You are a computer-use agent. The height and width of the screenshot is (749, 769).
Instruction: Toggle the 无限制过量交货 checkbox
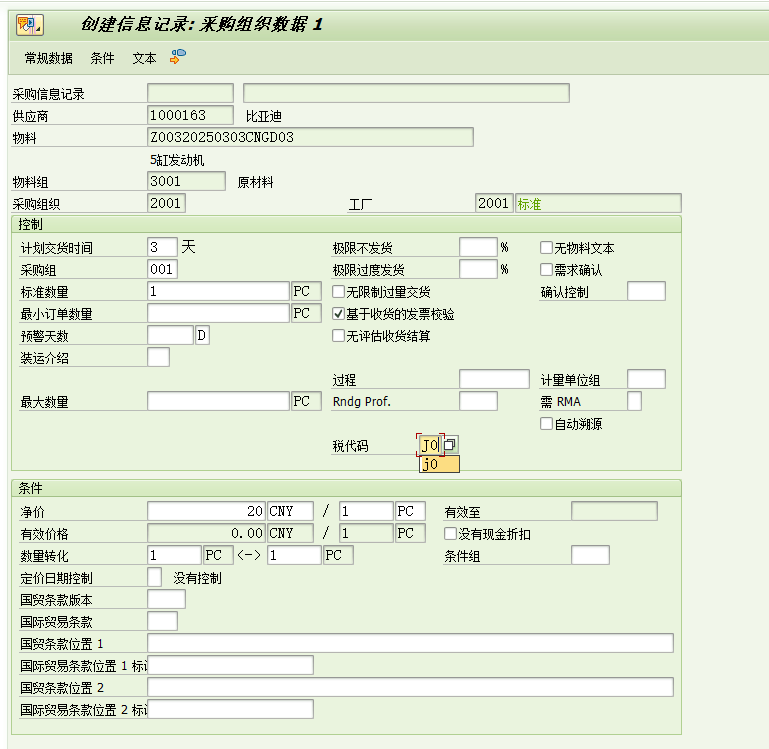(339, 292)
